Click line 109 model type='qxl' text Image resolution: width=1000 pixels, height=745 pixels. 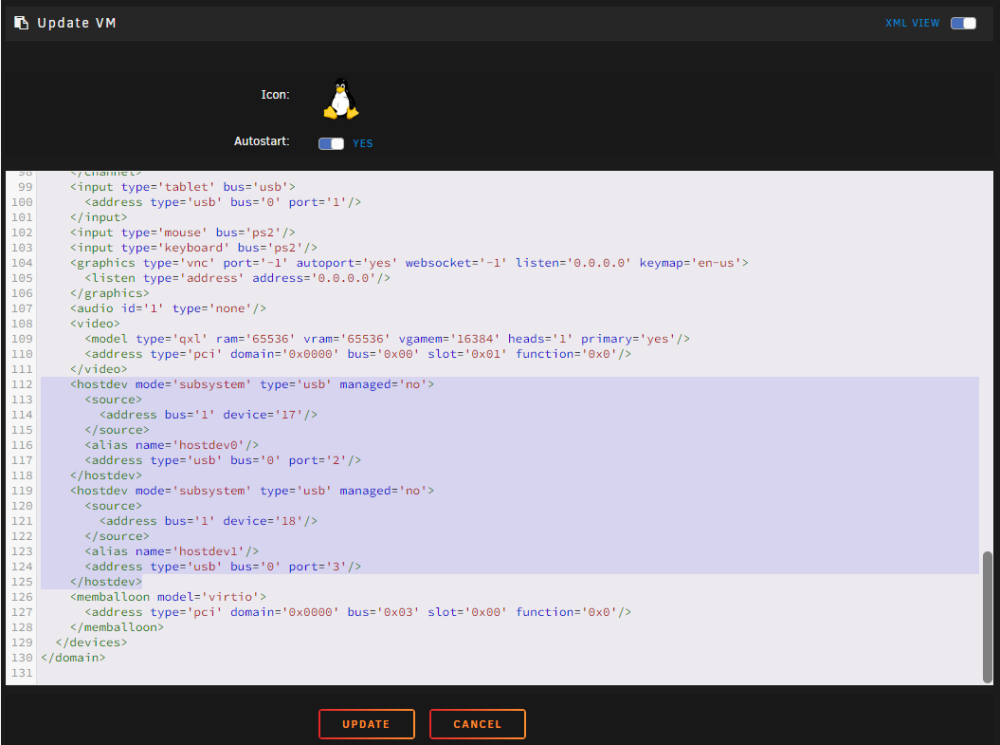[x=388, y=339]
